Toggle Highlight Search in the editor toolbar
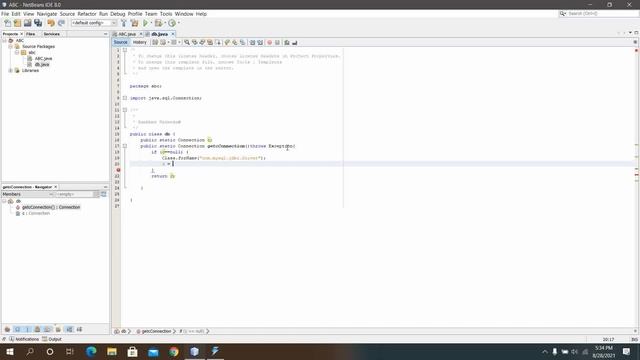 coord(210,42)
